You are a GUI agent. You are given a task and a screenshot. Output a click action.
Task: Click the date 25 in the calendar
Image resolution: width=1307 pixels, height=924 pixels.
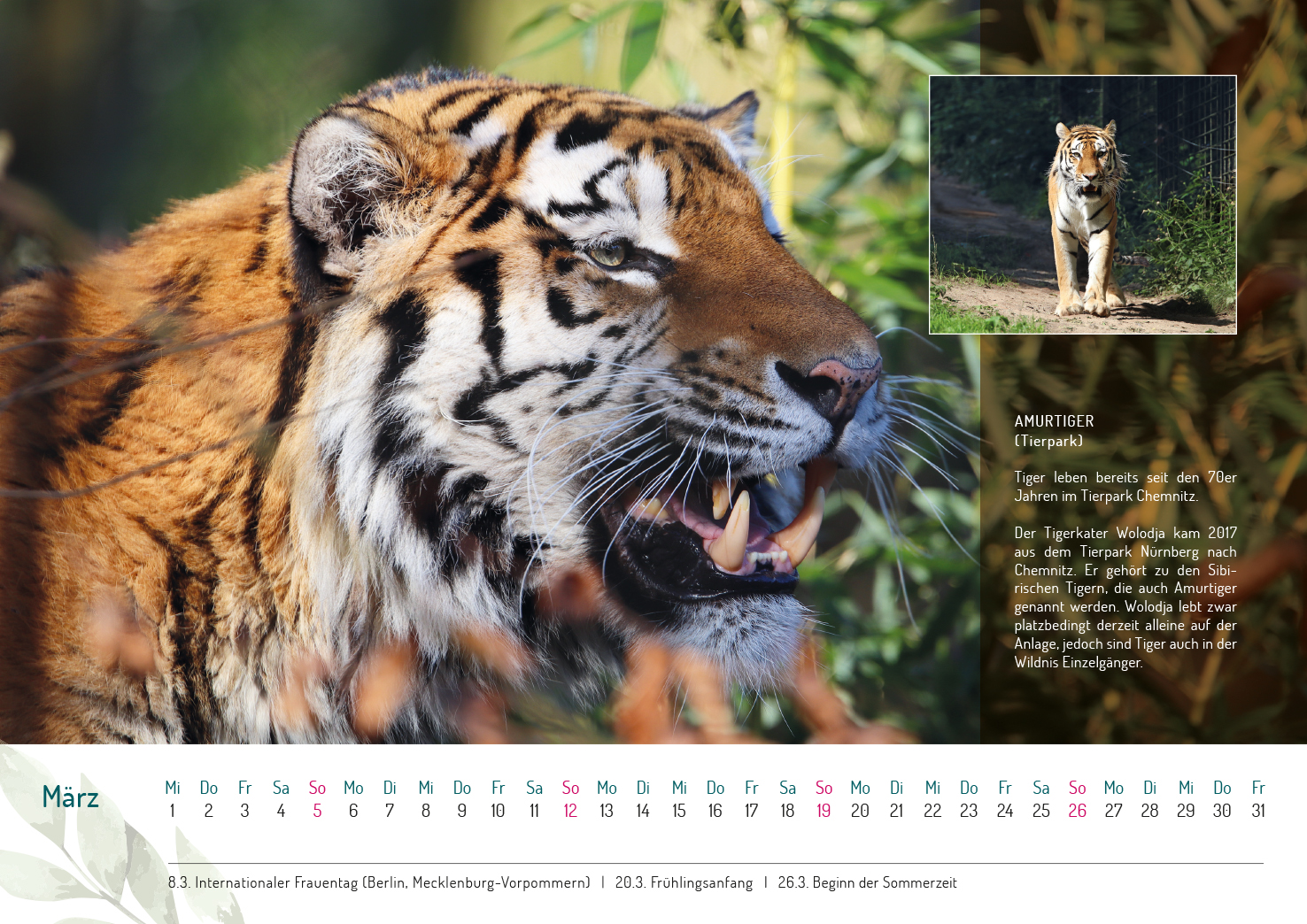(x=1041, y=811)
